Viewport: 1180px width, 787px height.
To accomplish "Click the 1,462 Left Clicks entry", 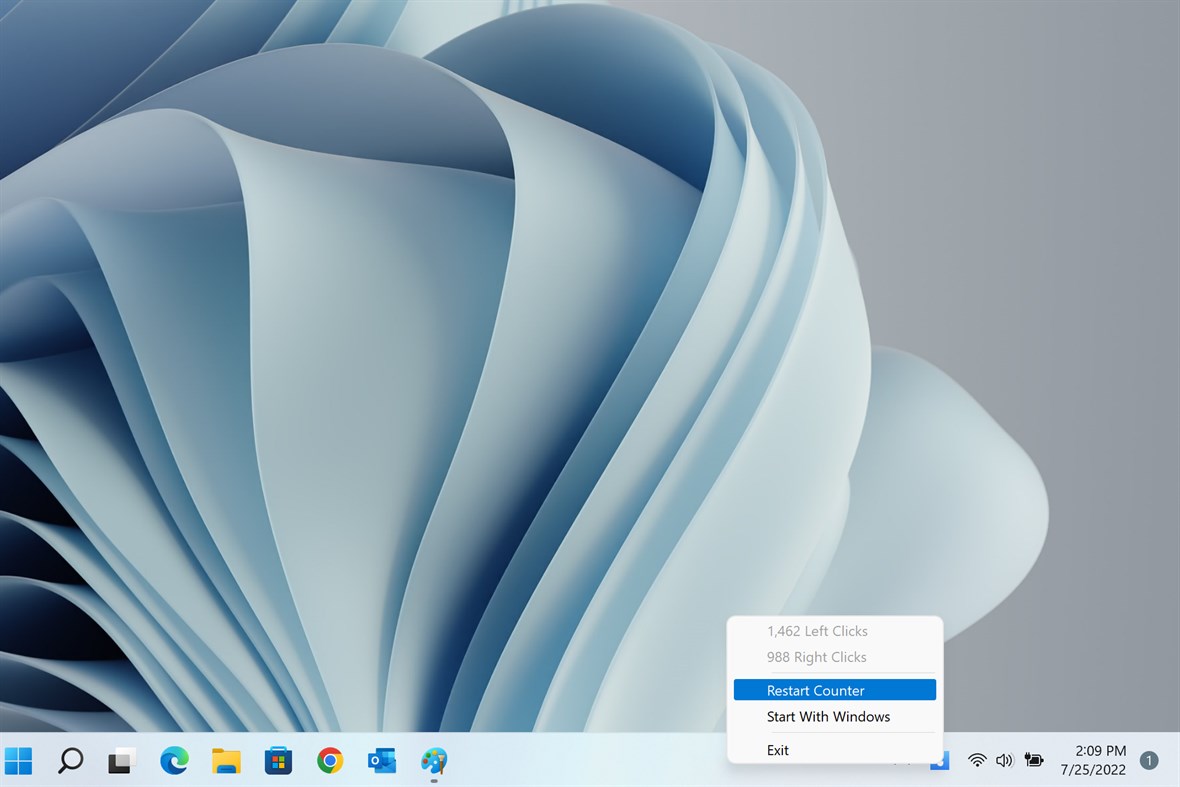I will [835, 631].
